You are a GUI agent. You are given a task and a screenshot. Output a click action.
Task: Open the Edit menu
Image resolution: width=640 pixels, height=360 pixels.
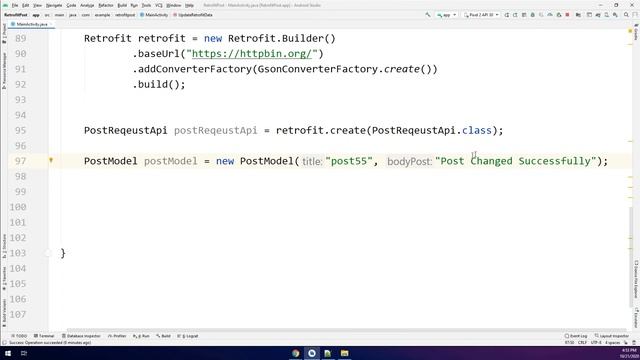[x=26, y=5]
